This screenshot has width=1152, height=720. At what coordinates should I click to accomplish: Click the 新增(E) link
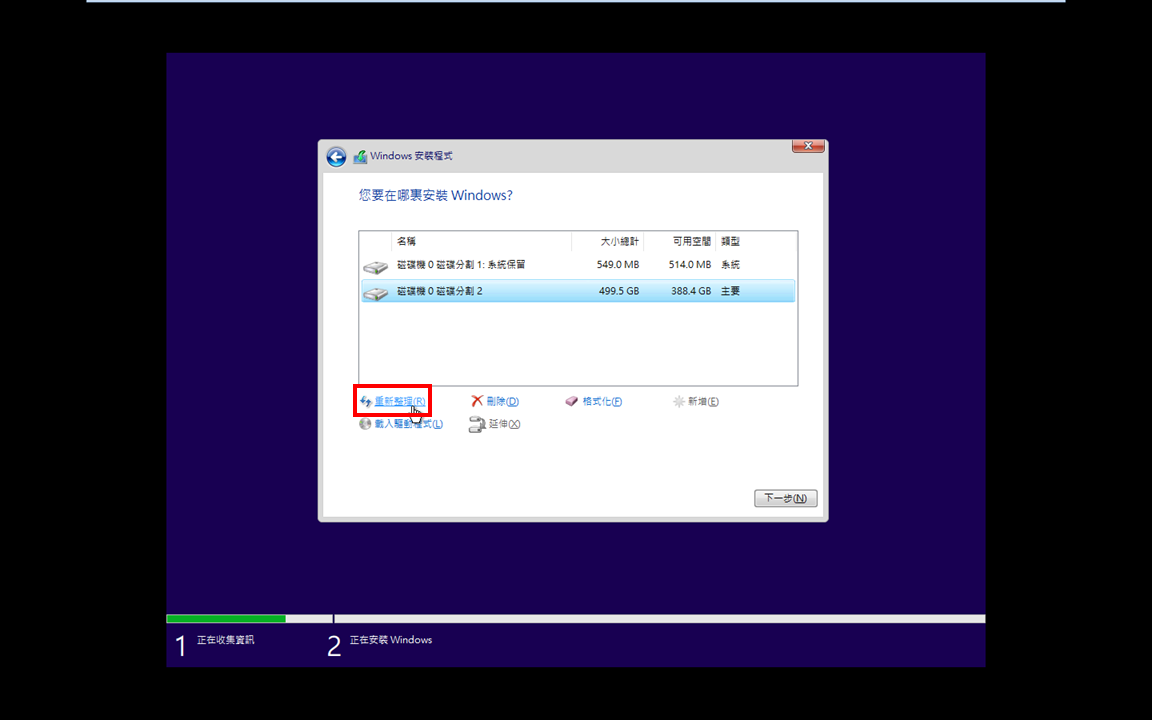pyautogui.click(x=703, y=401)
